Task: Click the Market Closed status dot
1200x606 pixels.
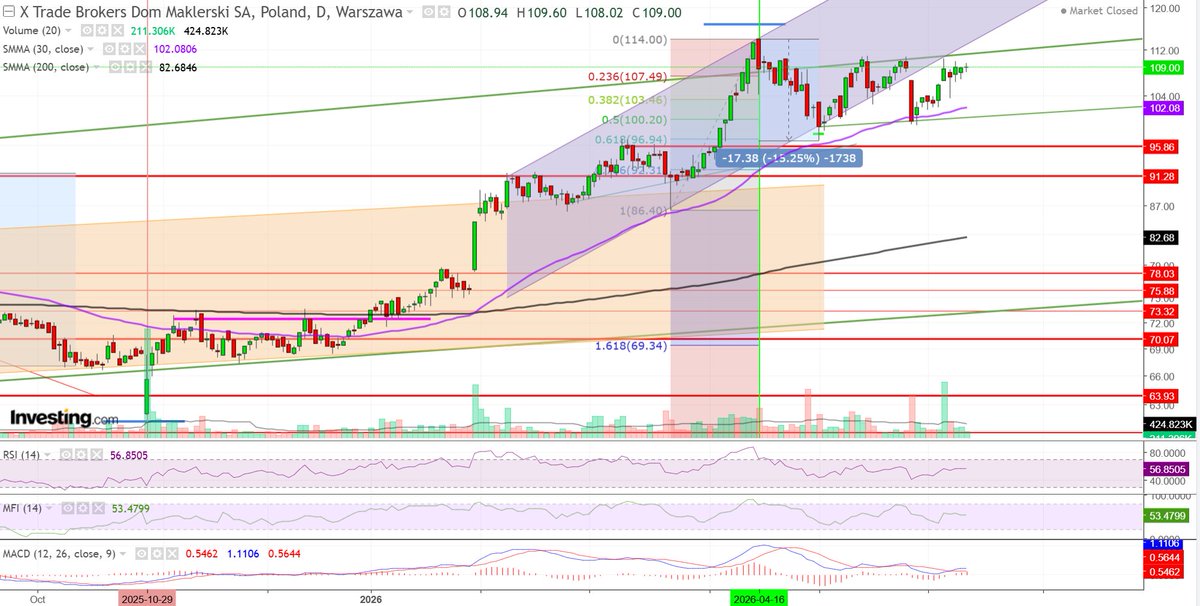Action: (1064, 10)
